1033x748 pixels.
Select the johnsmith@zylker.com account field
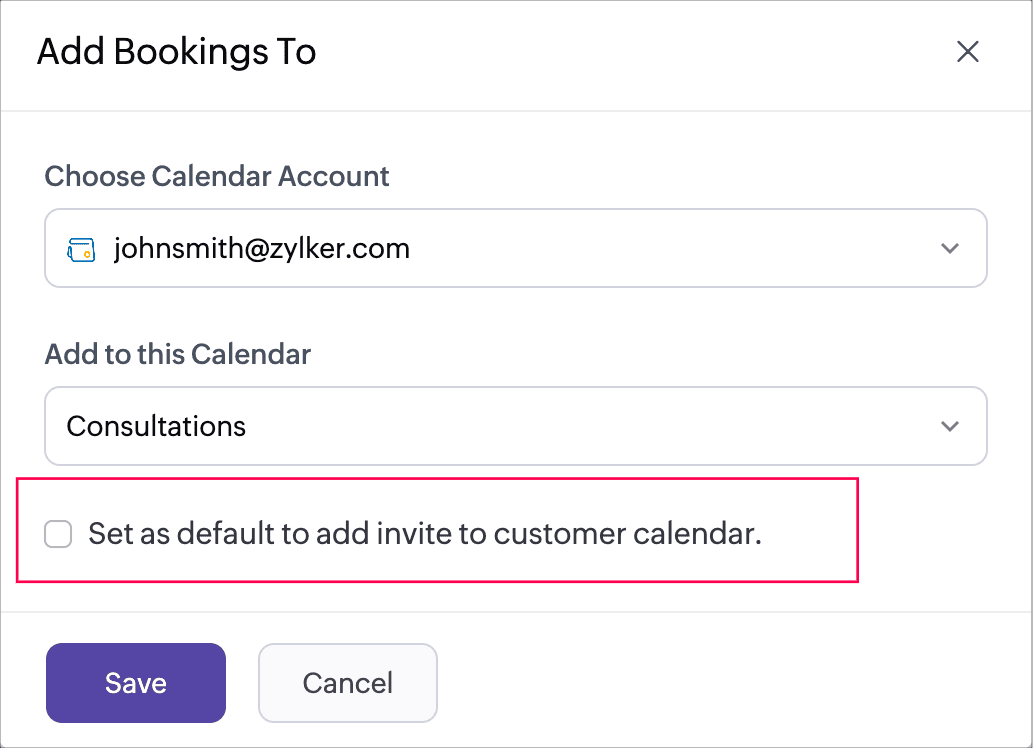pyautogui.click(x=516, y=248)
